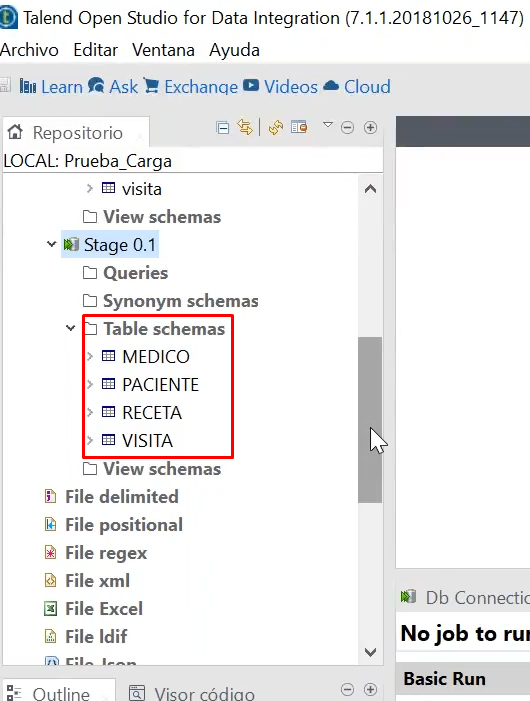Open the Ayuda menu

click(x=234, y=51)
